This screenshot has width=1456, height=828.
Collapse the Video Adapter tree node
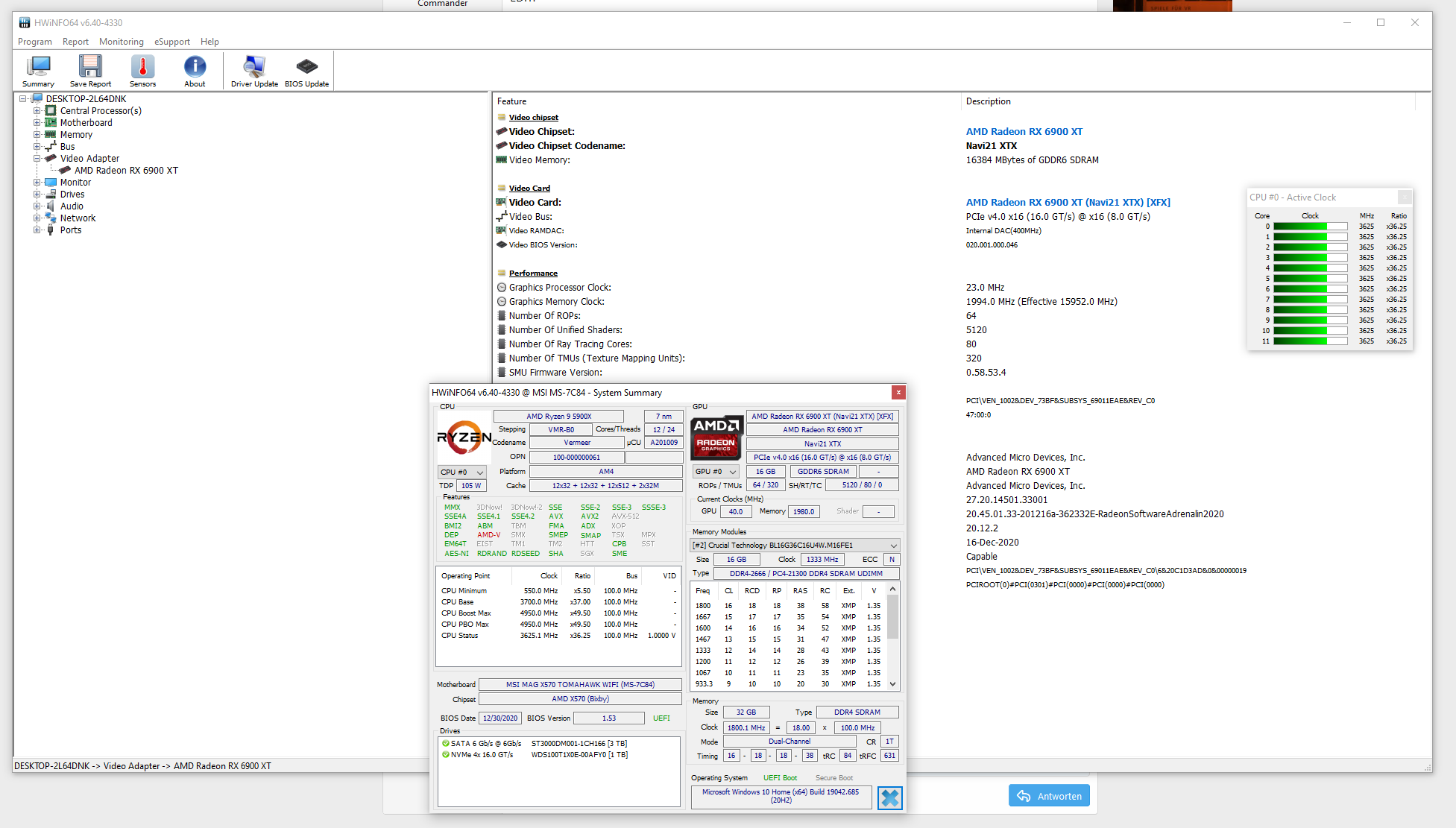tap(37, 159)
